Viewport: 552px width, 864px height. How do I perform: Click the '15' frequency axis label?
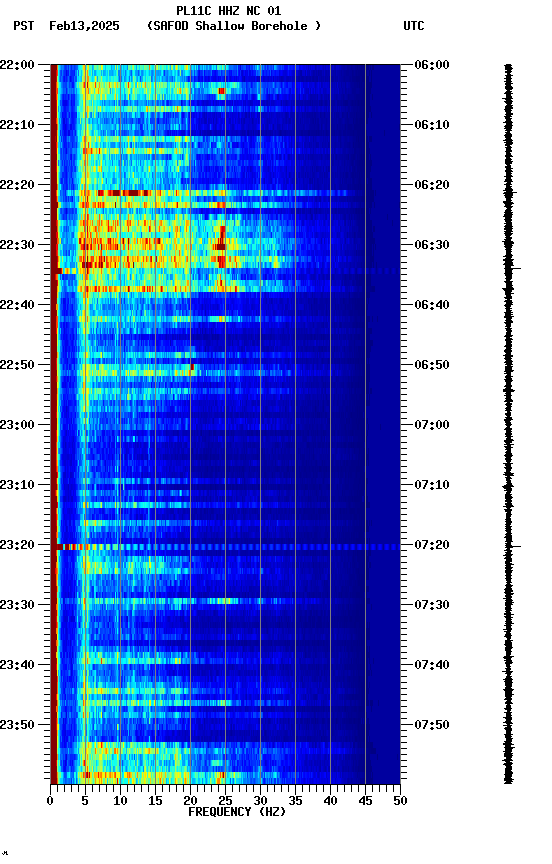tap(155, 802)
